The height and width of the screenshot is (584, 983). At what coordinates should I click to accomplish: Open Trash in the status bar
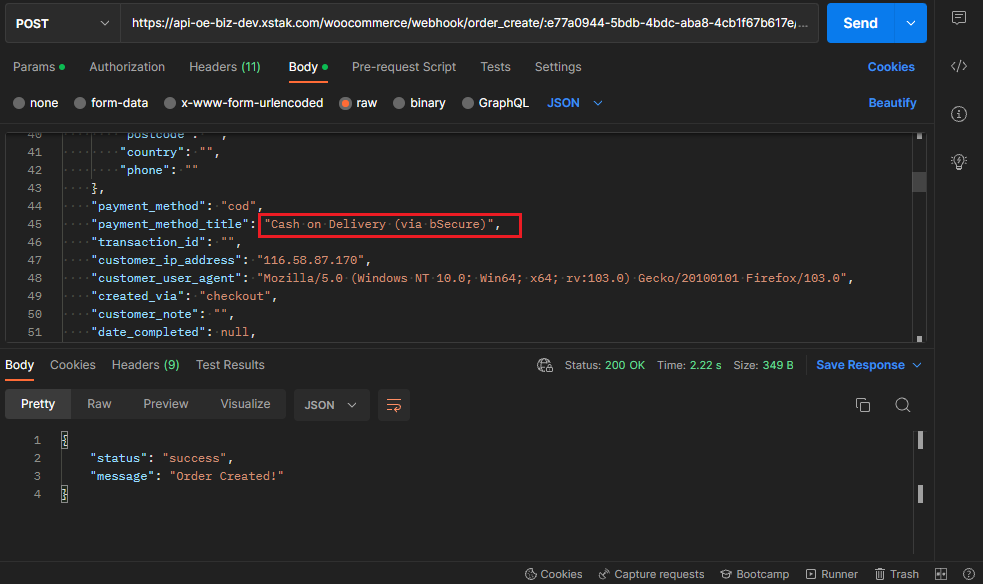pyautogui.click(x=896, y=574)
